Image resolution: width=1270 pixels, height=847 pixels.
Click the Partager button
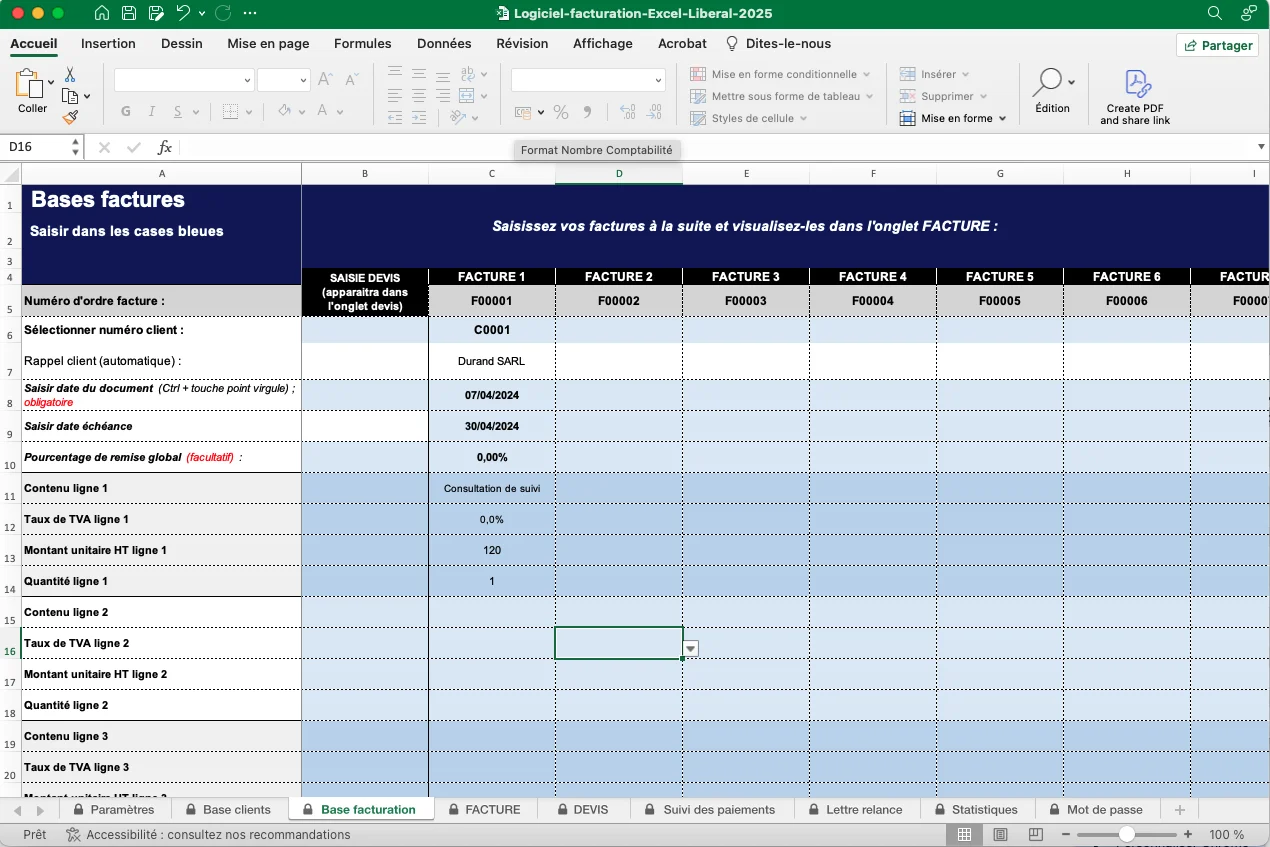[x=1217, y=45]
